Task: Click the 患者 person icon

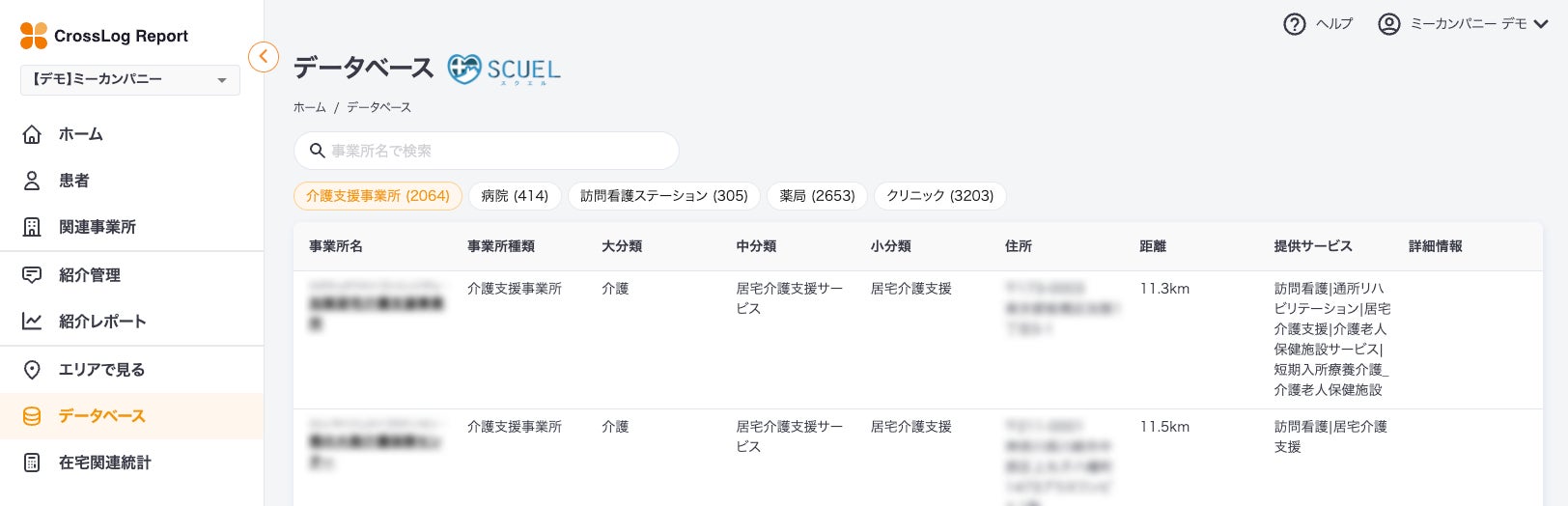Action: coord(32,181)
